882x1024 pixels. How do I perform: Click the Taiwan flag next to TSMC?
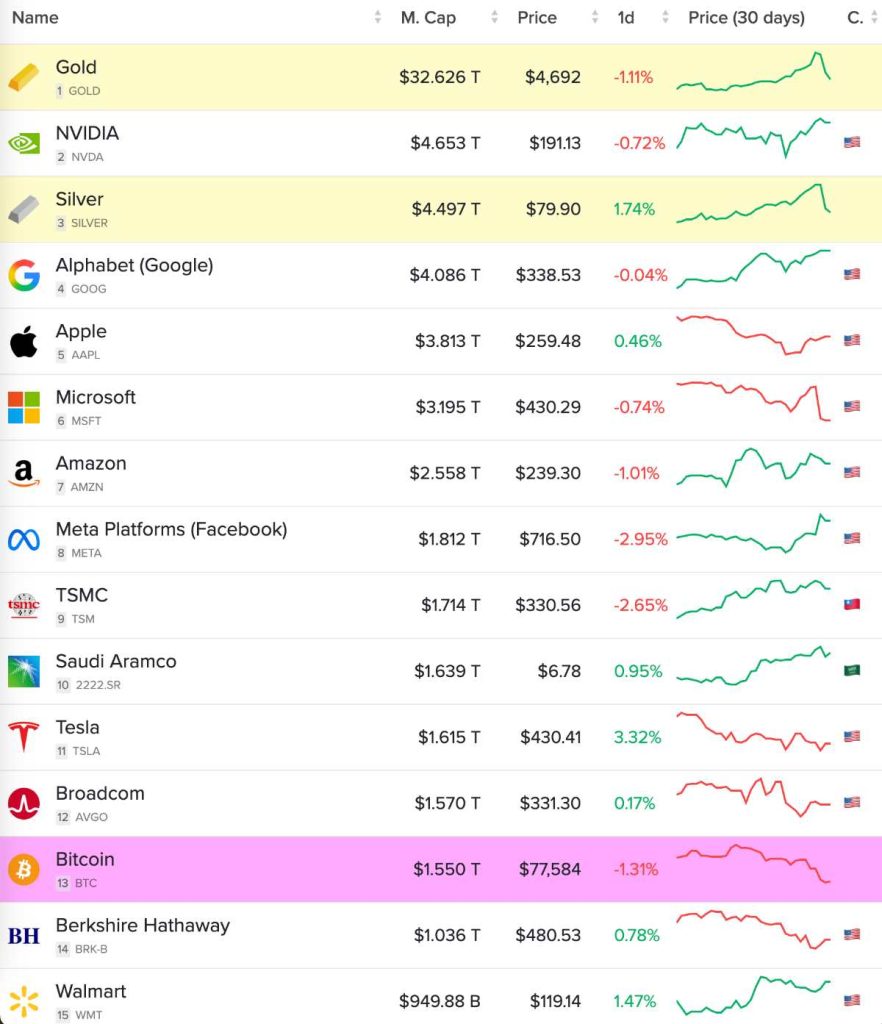pos(852,605)
